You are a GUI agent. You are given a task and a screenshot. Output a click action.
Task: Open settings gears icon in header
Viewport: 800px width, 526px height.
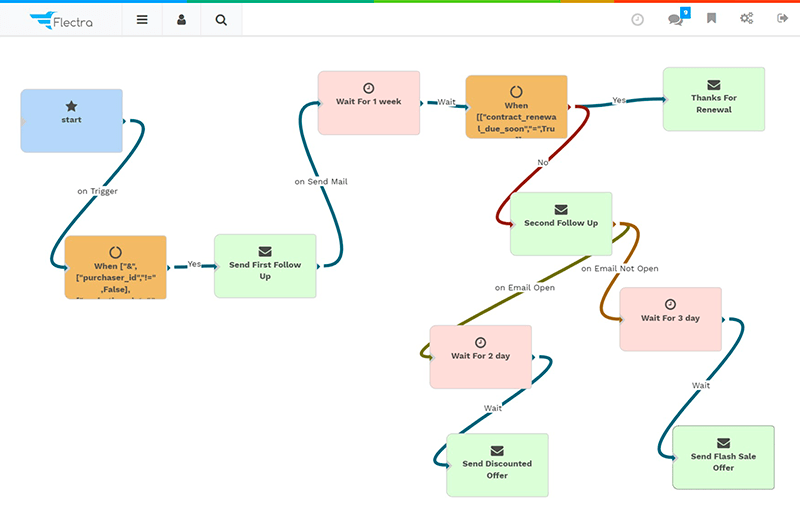click(x=746, y=19)
